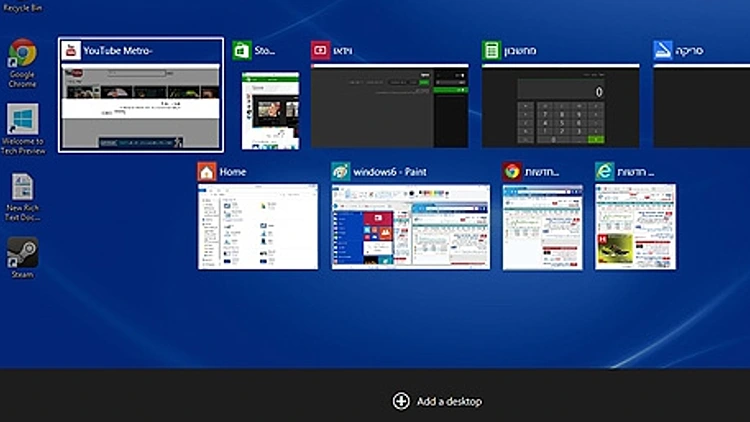Select the windows6 - Paint window preview
Image resolution: width=750 pixels, height=422 pixels.
[x=411, y=227]
